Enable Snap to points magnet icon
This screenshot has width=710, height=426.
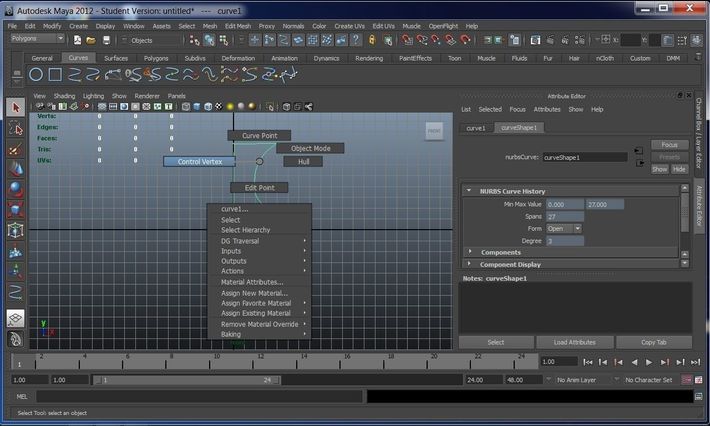pos(436,40)
